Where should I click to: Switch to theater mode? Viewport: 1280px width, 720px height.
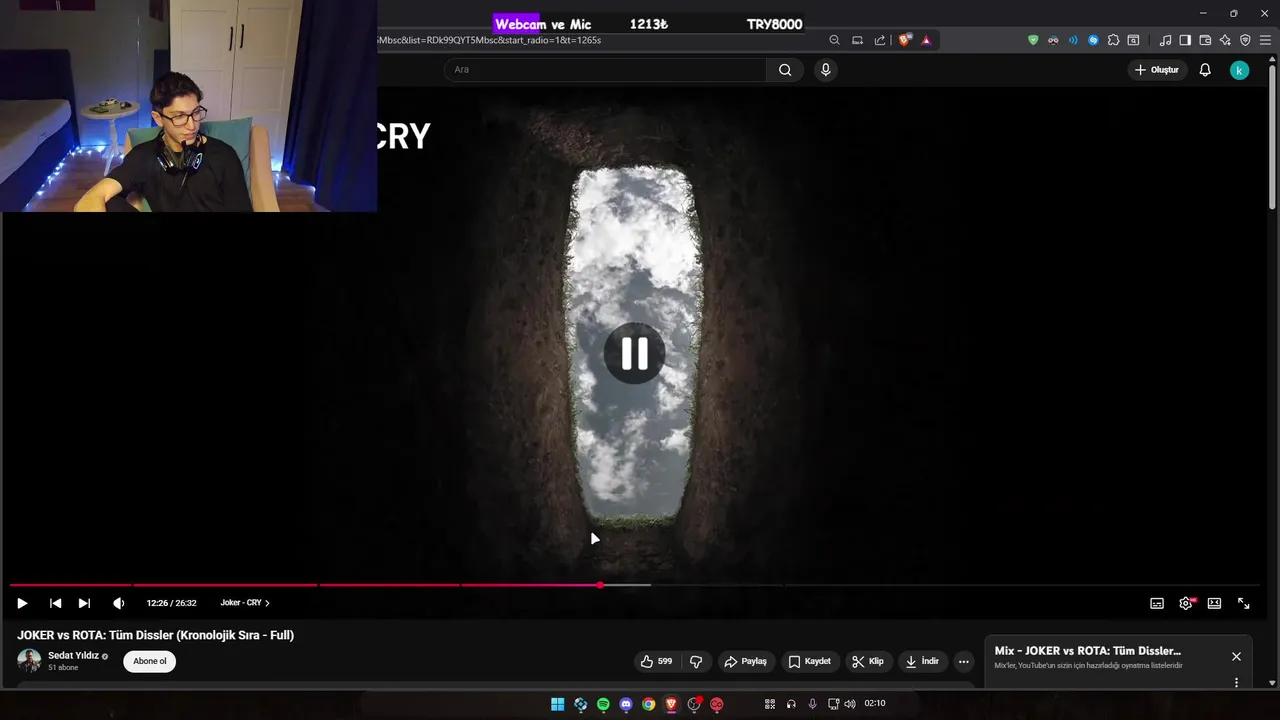pos(1214,603)
